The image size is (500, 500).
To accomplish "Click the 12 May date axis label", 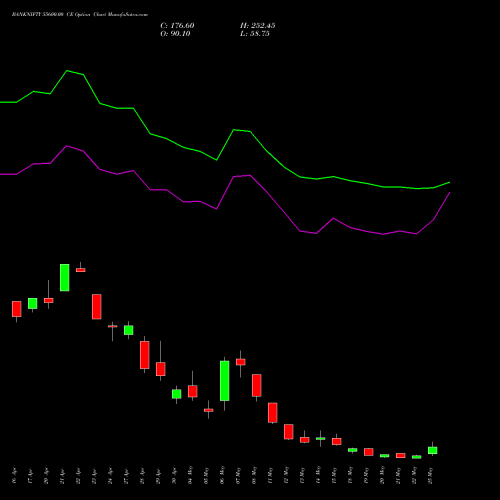I will pos(286,475).
